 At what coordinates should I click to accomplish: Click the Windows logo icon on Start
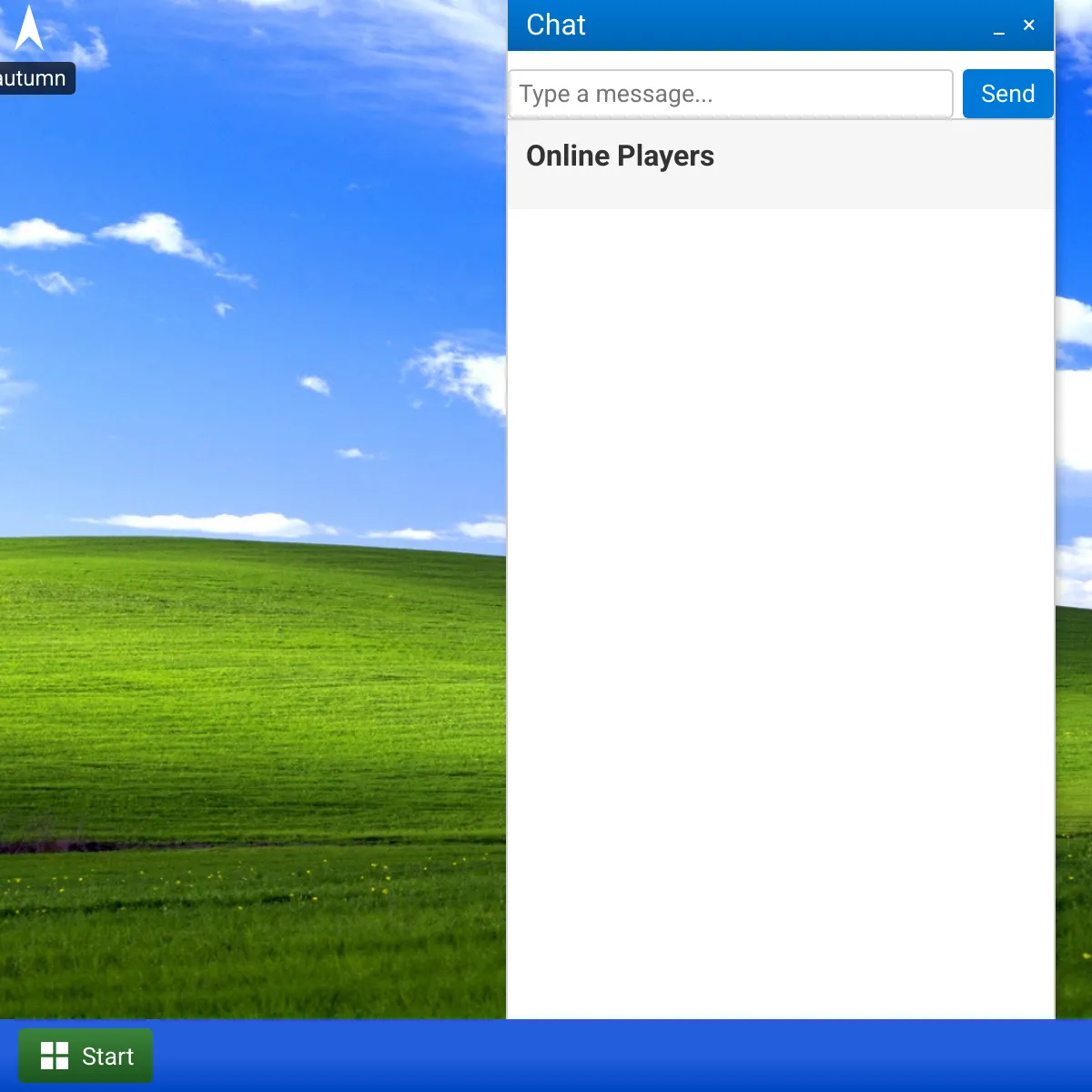pyautogui.click(x=55, y=1056)
